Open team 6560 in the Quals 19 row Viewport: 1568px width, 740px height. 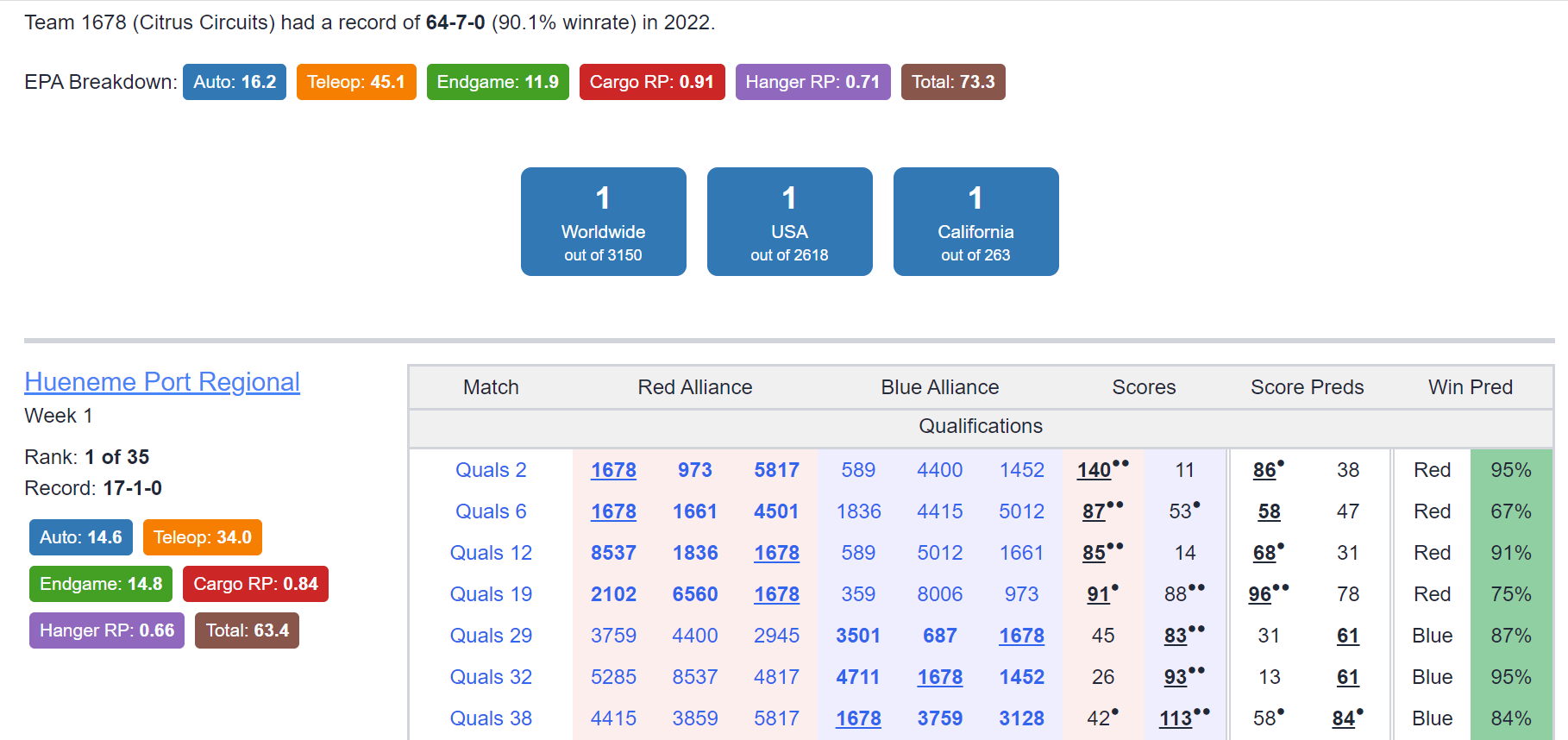695,594
